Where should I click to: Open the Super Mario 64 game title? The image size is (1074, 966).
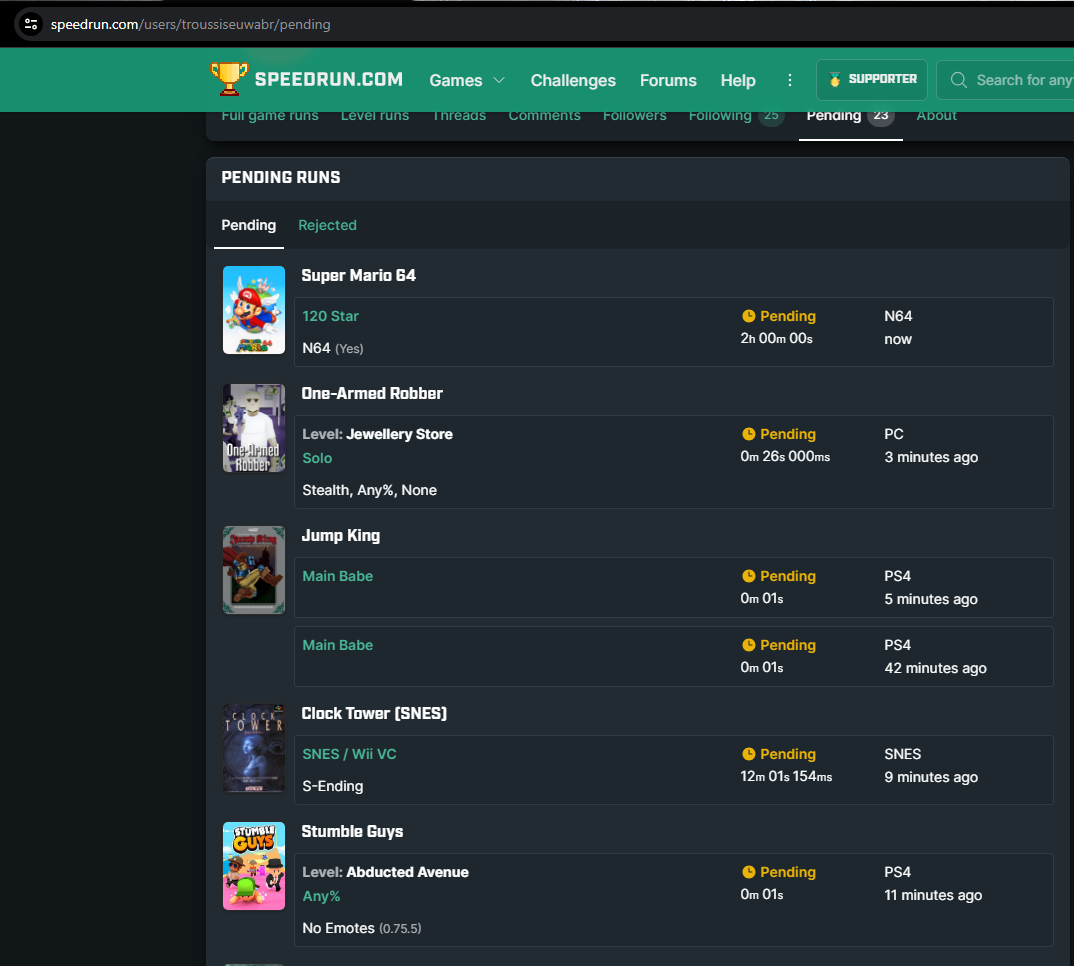(359, 275)
